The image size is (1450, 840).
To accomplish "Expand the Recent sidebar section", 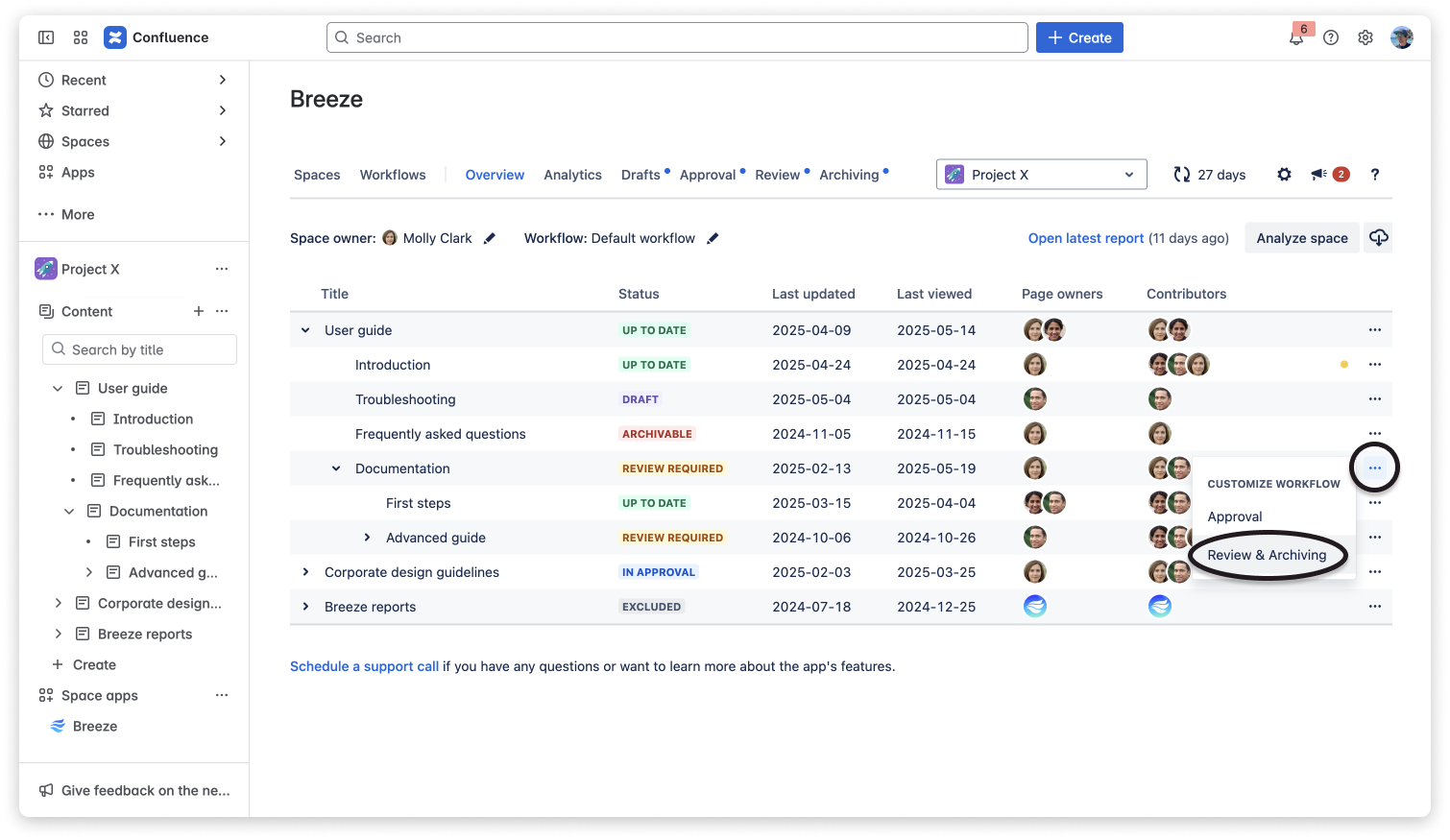I will 222,80.
